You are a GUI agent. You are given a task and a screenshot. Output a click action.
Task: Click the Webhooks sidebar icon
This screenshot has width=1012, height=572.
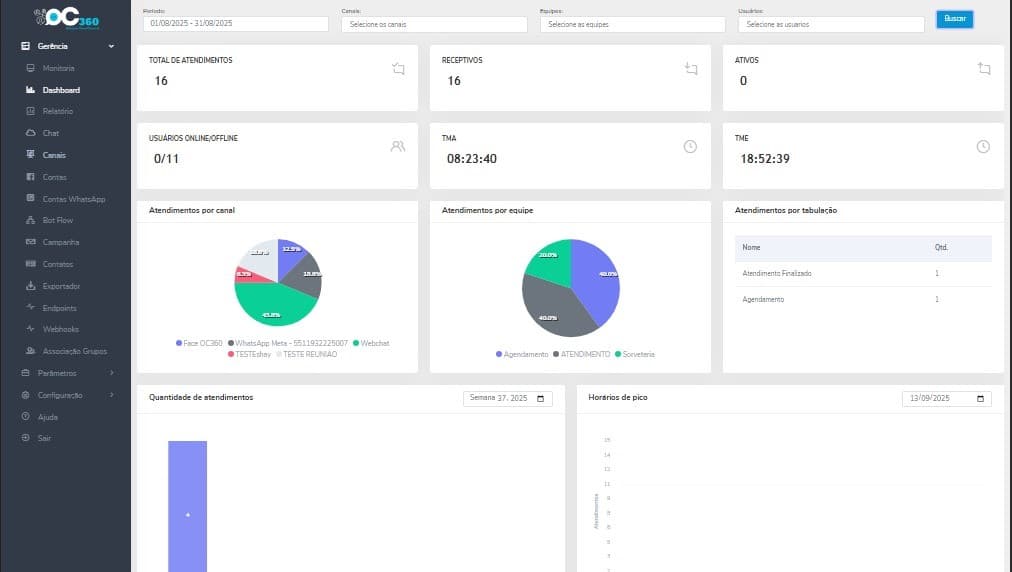point(30,329)
